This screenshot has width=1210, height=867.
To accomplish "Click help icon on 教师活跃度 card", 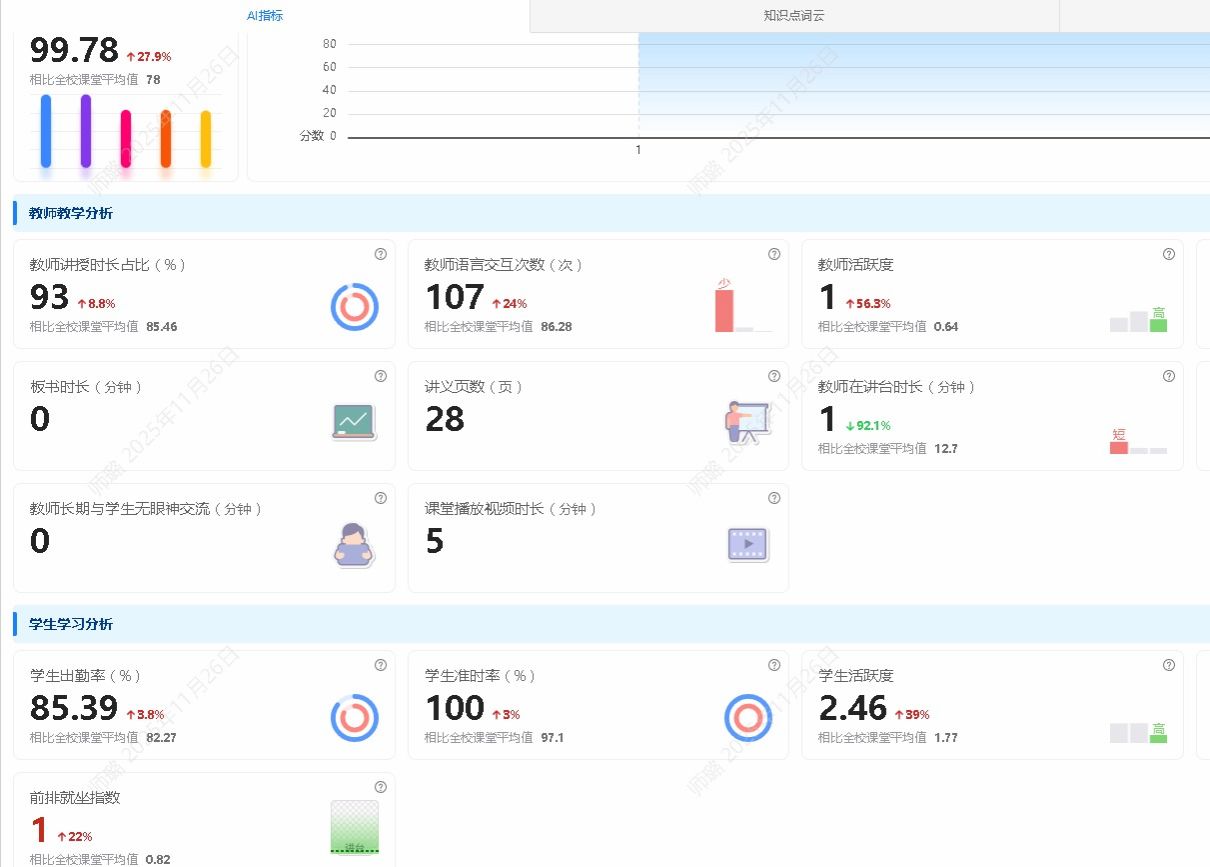I will click(1168, 254).
